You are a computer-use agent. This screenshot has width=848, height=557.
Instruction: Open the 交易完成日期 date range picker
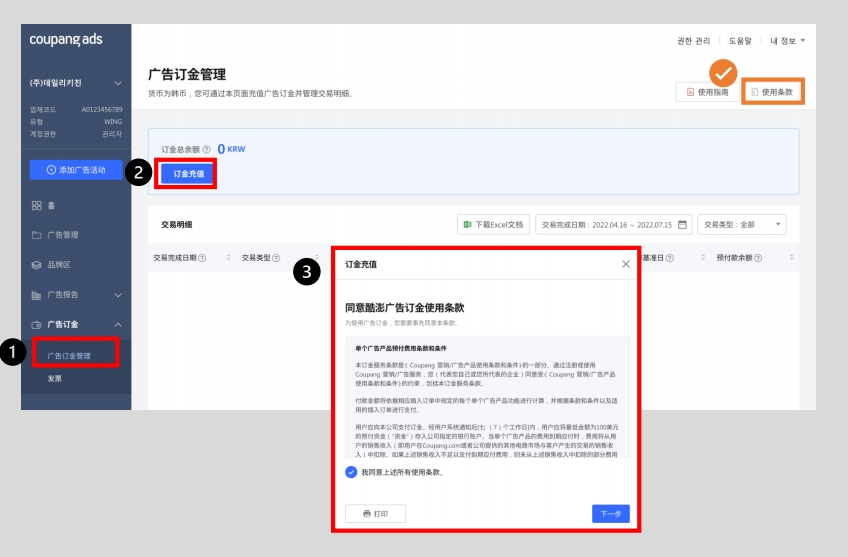[614, 224]
